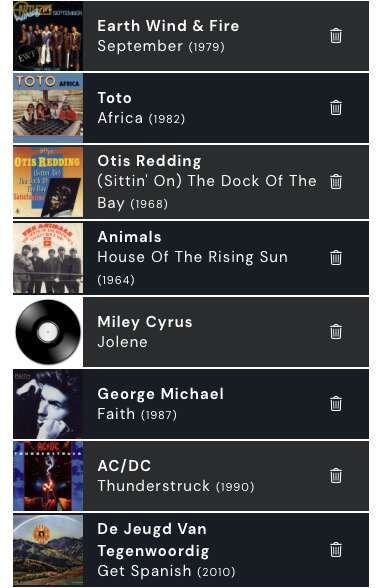Image resolution: width=380 pixels, height=588 pixels.
Task: Select George Michael Faith cover art
Action: pyautogui.click(x=48, y=404)
